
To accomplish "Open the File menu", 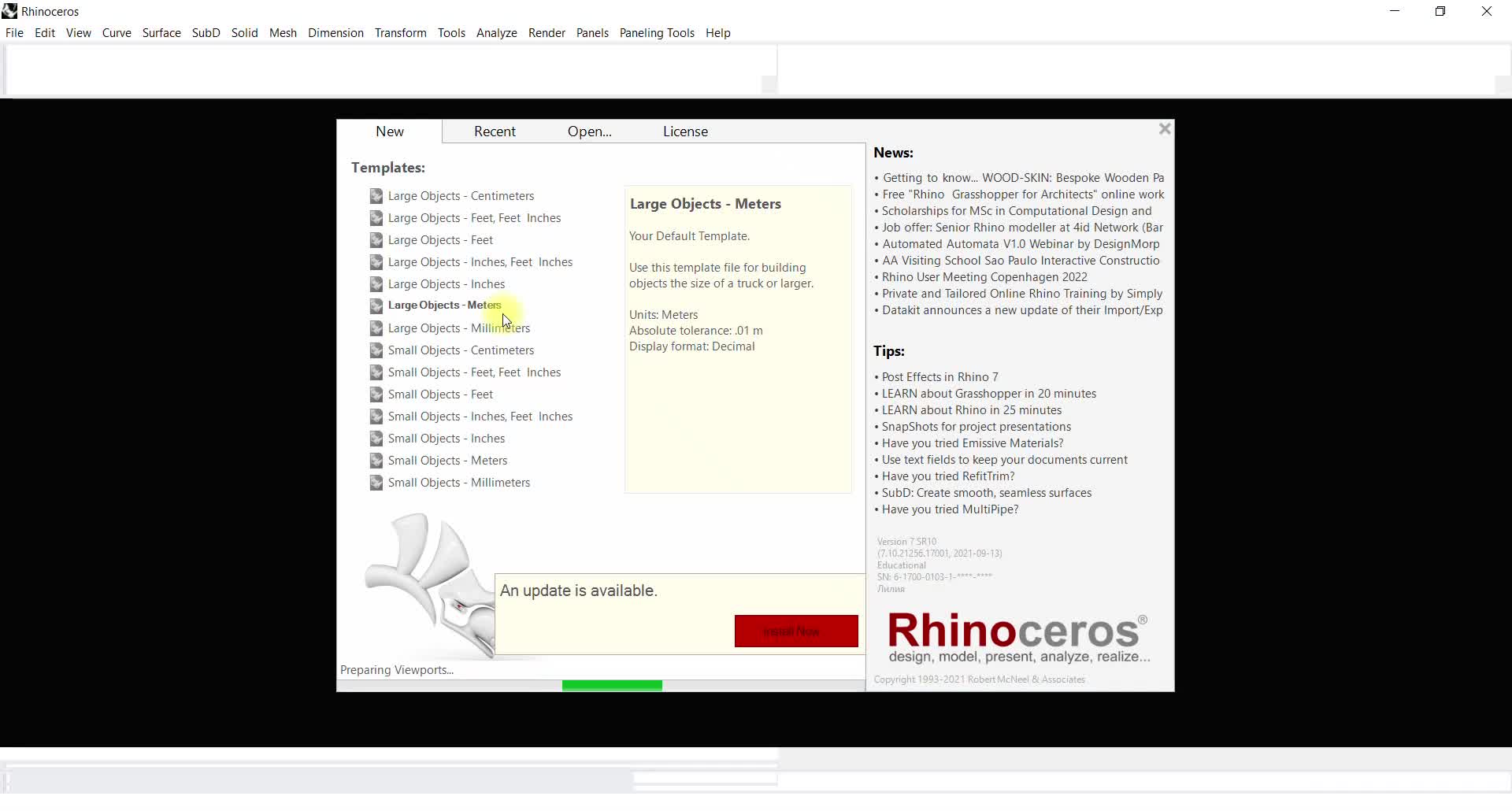I will (14, 33).
